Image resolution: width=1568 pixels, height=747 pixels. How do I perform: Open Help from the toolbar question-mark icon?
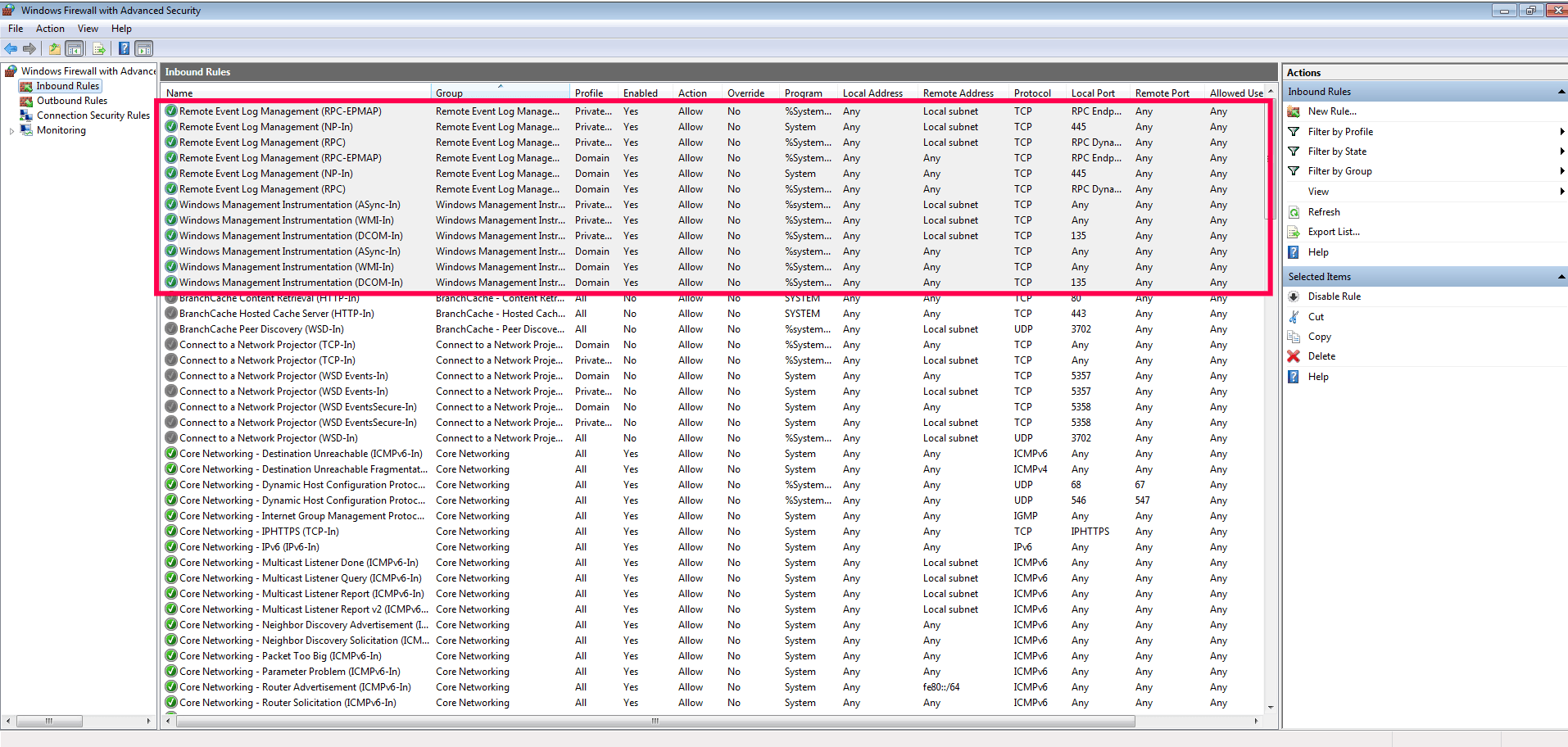coord(124,49)
